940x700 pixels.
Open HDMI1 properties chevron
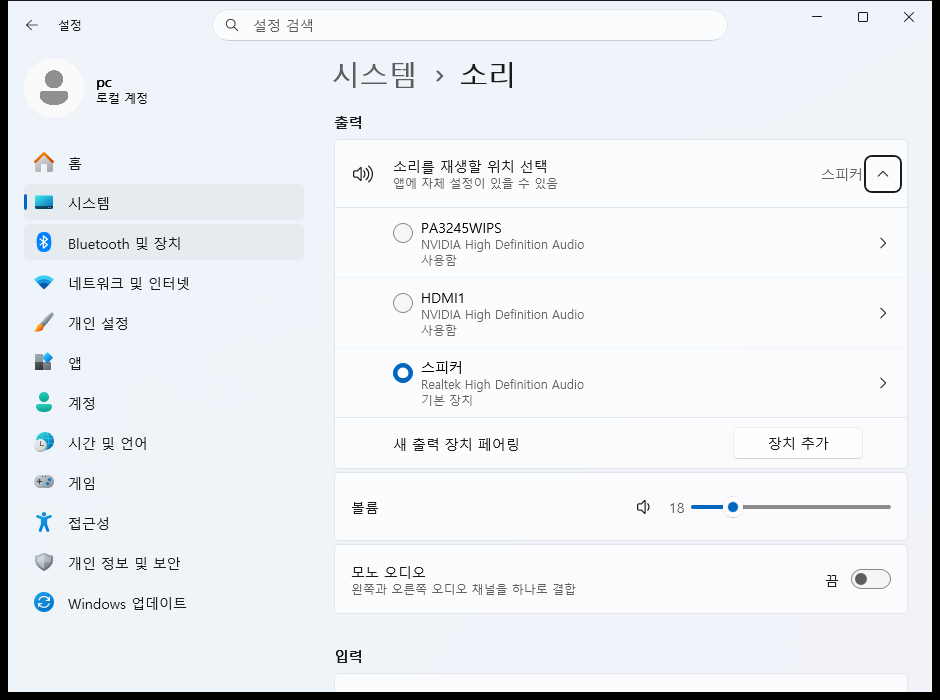882,313
